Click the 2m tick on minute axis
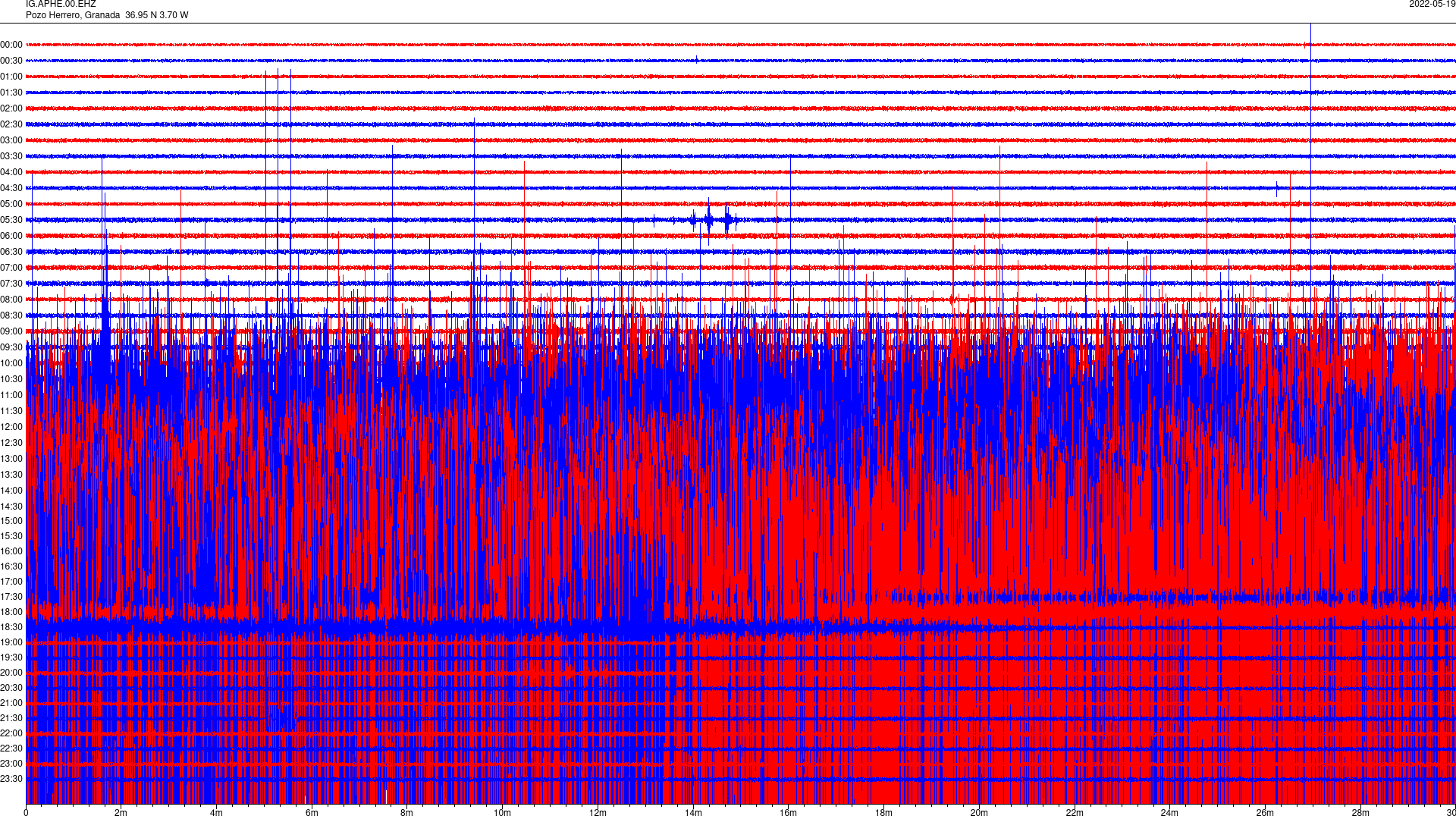Viewport: 1456px width, 819px height. (x=121, y=813)
